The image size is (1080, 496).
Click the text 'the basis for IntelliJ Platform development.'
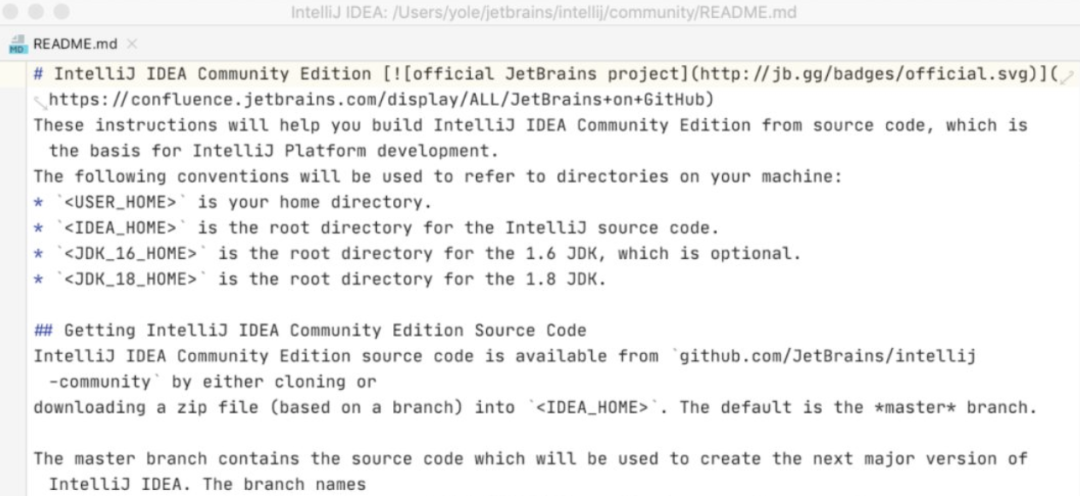(273, 151)
